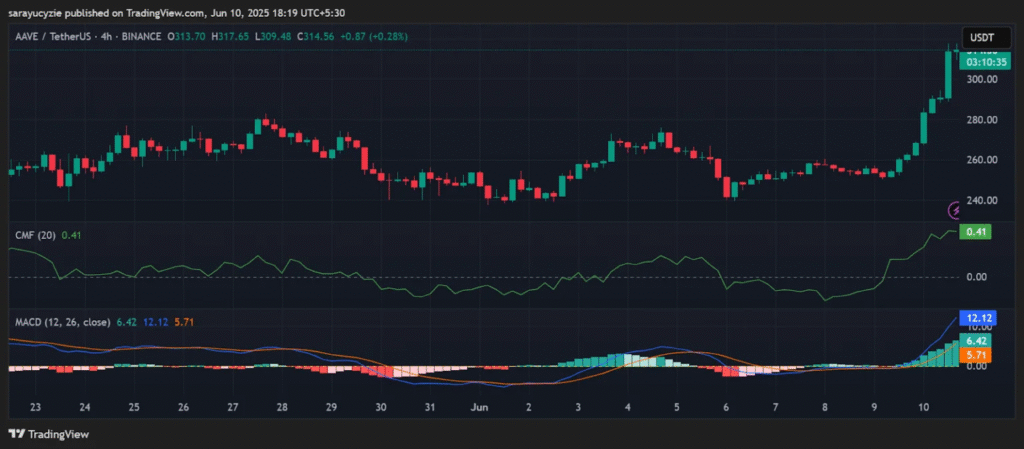Click the tall green candle near 310
This screenshot has height=449, width=1024.
point(950,73)
